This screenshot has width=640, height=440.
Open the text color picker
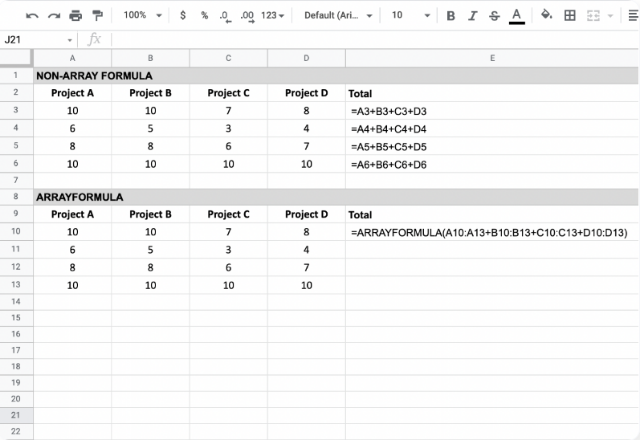516,16
